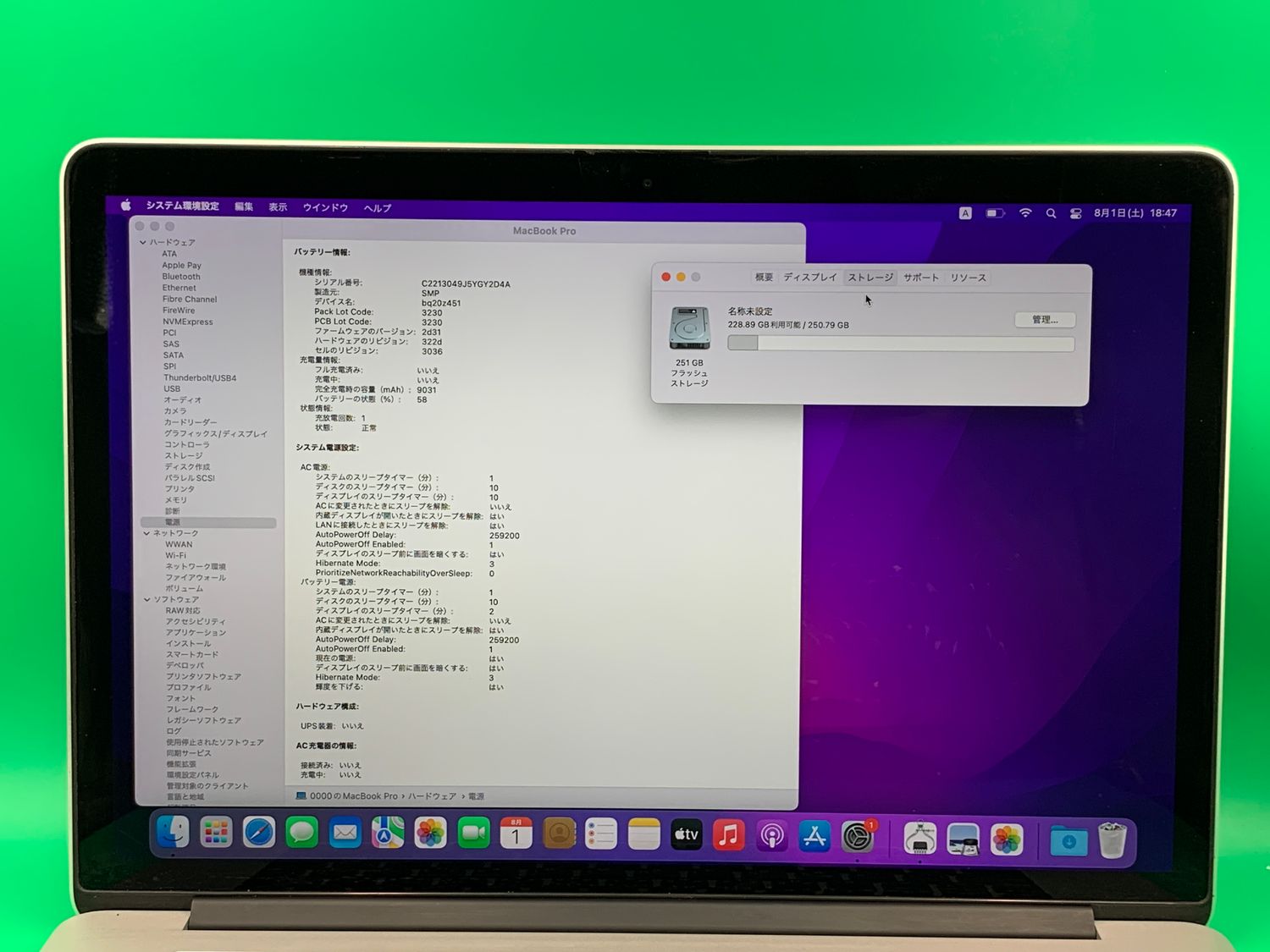Collapse the ハードウェア section in the sidebar
1270x952 pixels.
coord(142,243)
